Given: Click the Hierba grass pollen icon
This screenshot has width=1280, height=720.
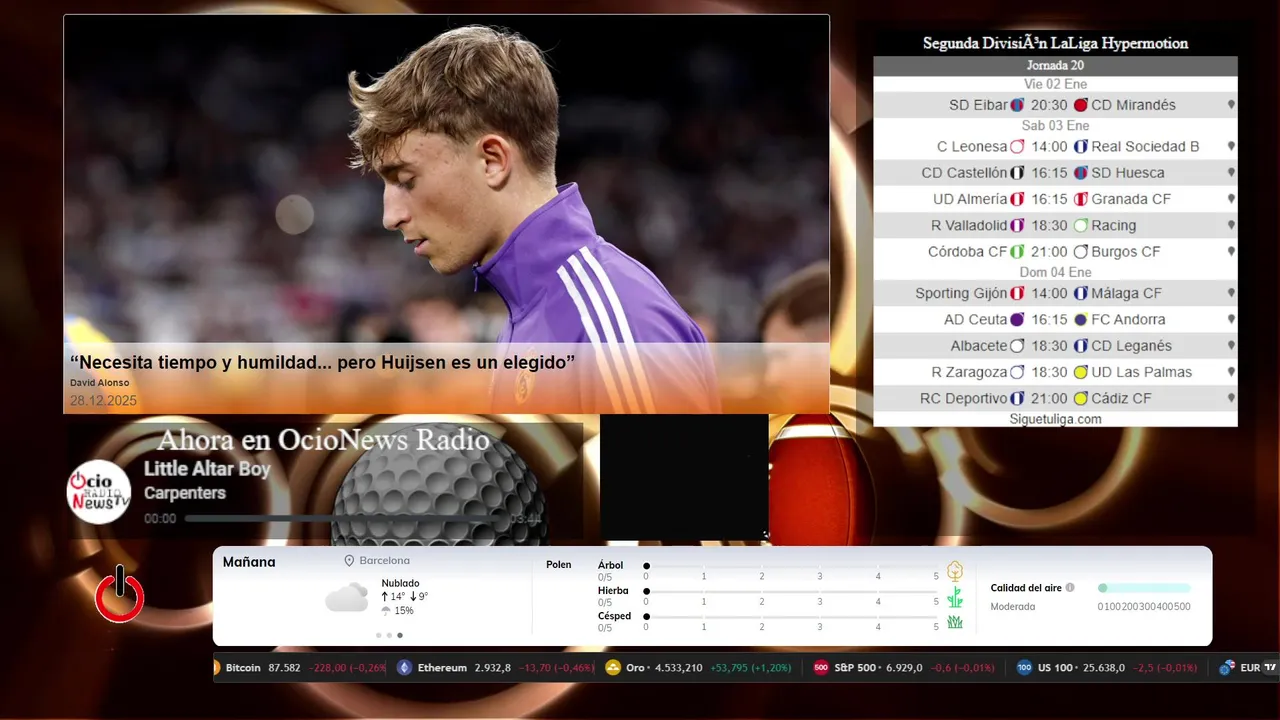Looking at the screenshot, I should [955, 597].
